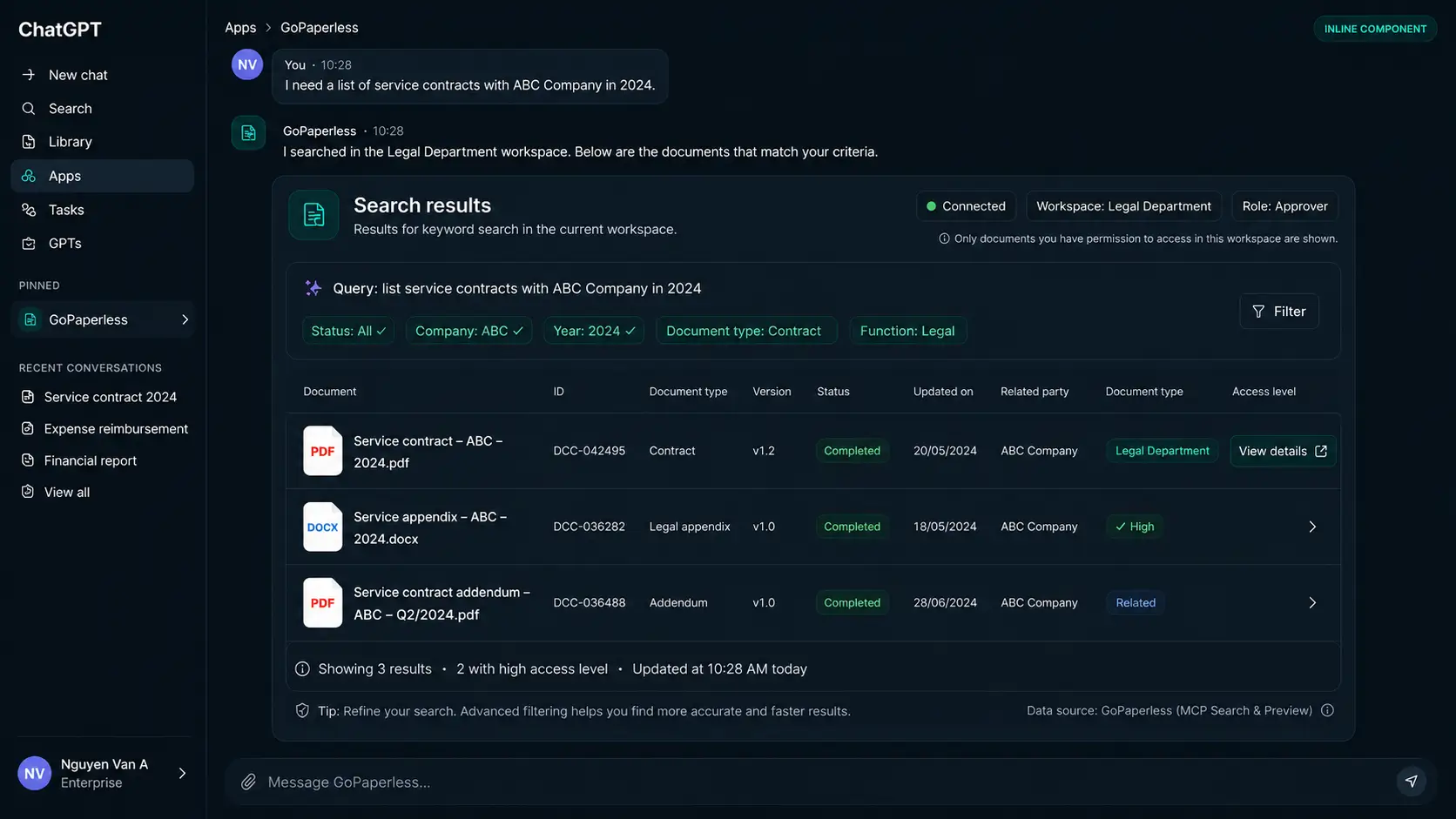Viewport: 1456px width, 819px height.
Task: Click document ID DCC-042495
Action: pyautogui.click(x=589, y=451)
